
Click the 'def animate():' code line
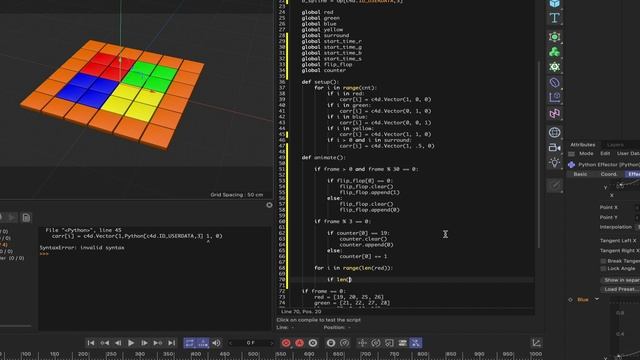point(323,158)
